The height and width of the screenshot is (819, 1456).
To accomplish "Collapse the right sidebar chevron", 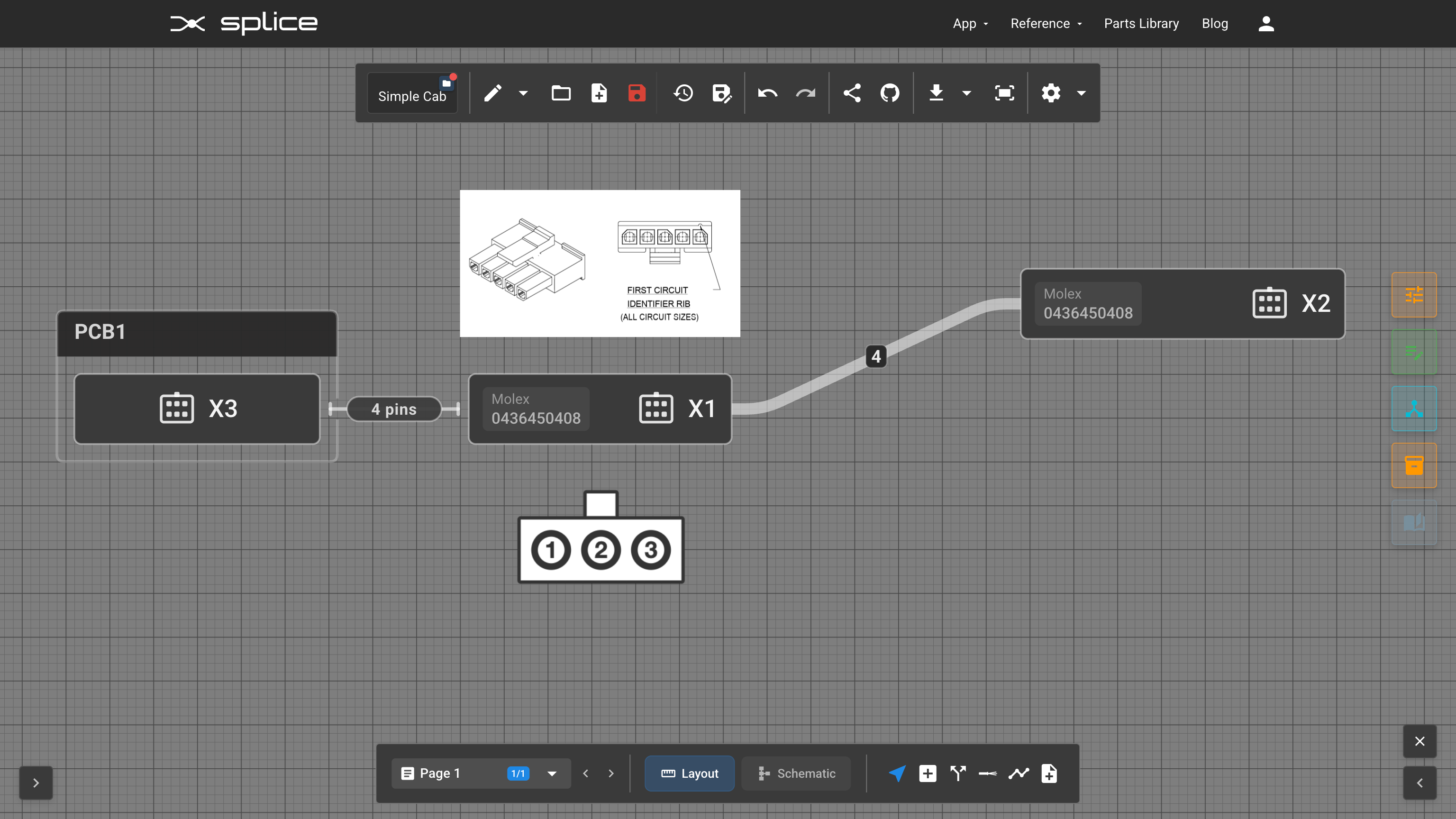I will [1419, 783].
